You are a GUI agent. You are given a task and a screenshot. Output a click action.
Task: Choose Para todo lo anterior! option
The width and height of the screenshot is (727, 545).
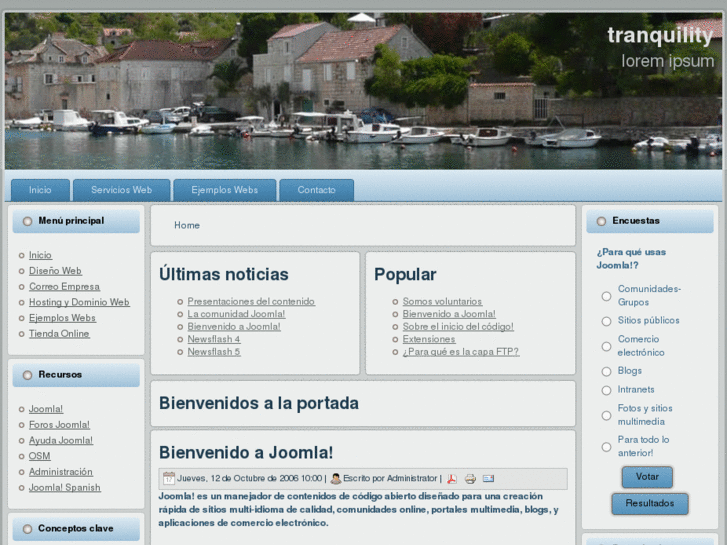point(606,447)
